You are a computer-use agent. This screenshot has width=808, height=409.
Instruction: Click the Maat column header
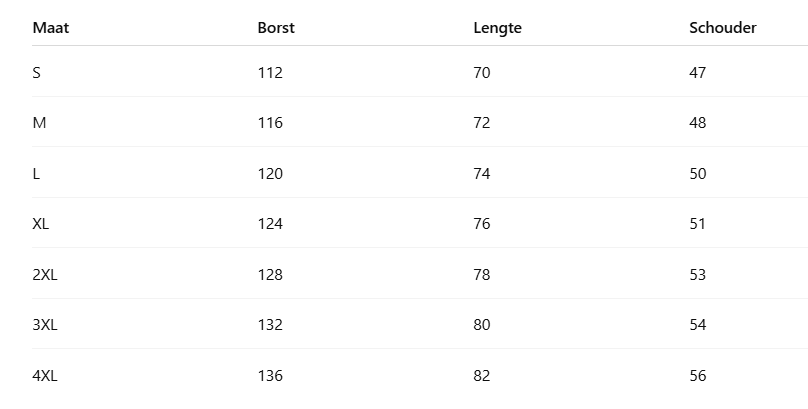coord(51,28)
